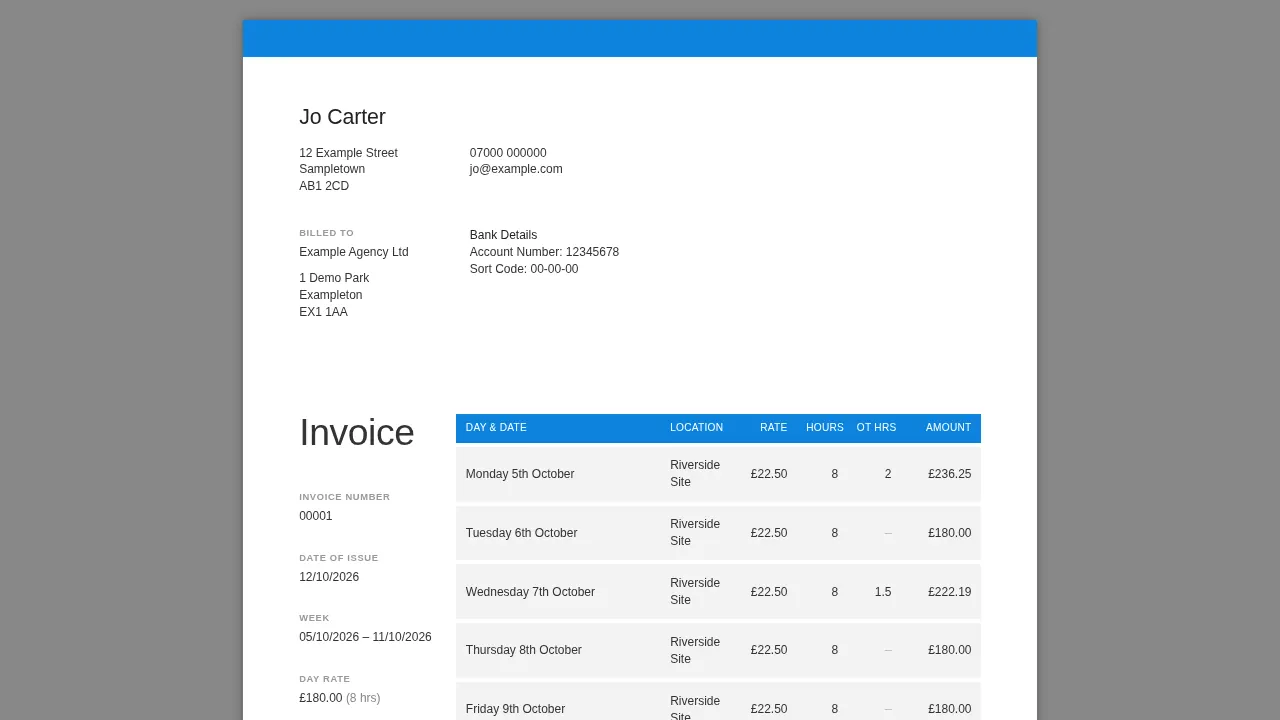Click the £22.50 rate in Friday row
This screenshot has height=720, width=1280.
769,709
